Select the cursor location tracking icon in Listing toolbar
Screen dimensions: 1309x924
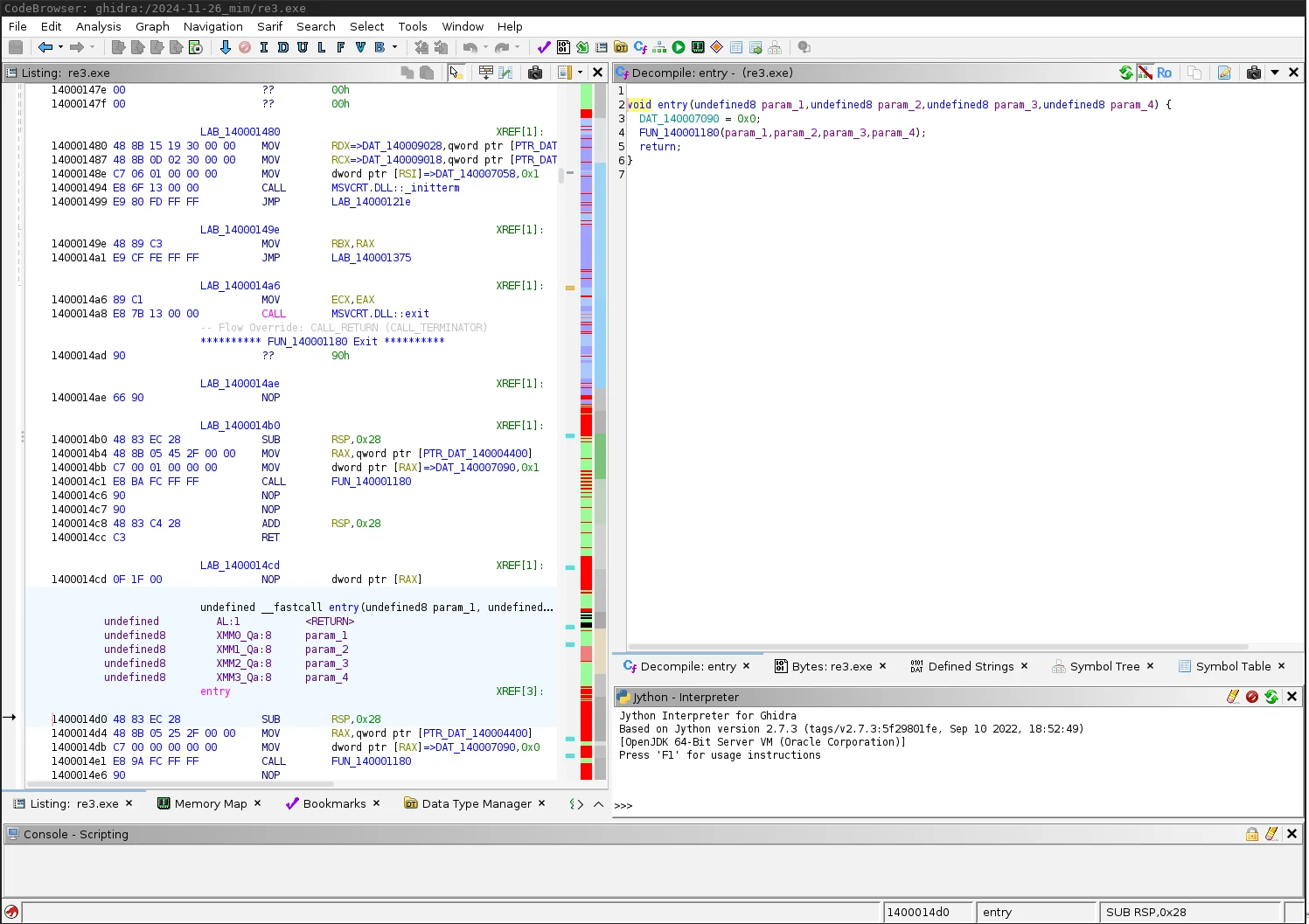coord(456,73)
